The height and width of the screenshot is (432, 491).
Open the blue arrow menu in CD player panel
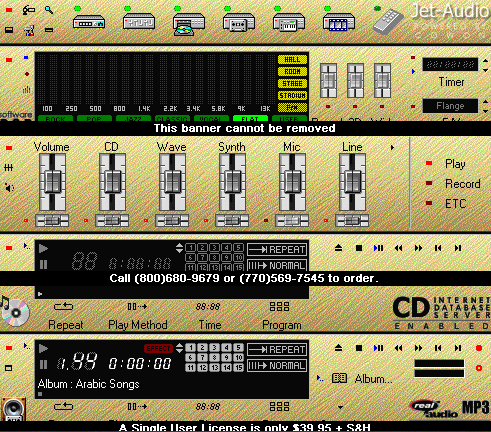[x=27, y=246]
